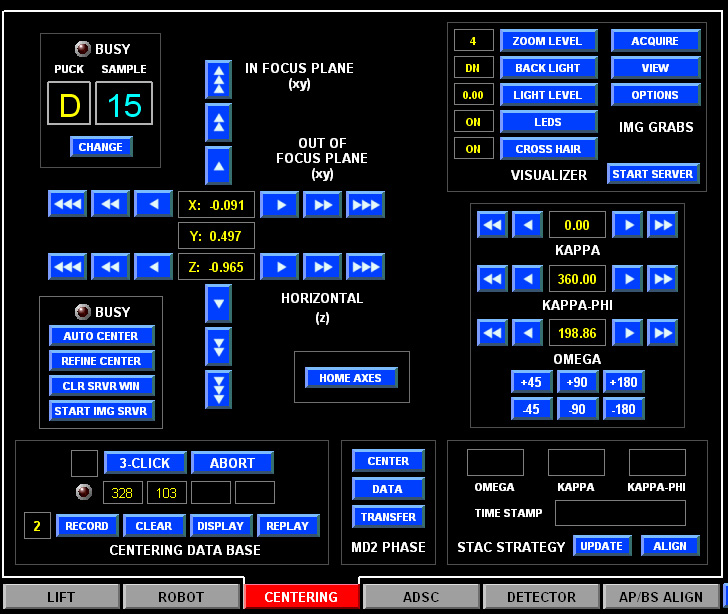Image resolution: width=728 pixels, height=614 pixels.
Task: Click the TIME STAMP field
Action: pyautogui.click(x=620, y=513)
